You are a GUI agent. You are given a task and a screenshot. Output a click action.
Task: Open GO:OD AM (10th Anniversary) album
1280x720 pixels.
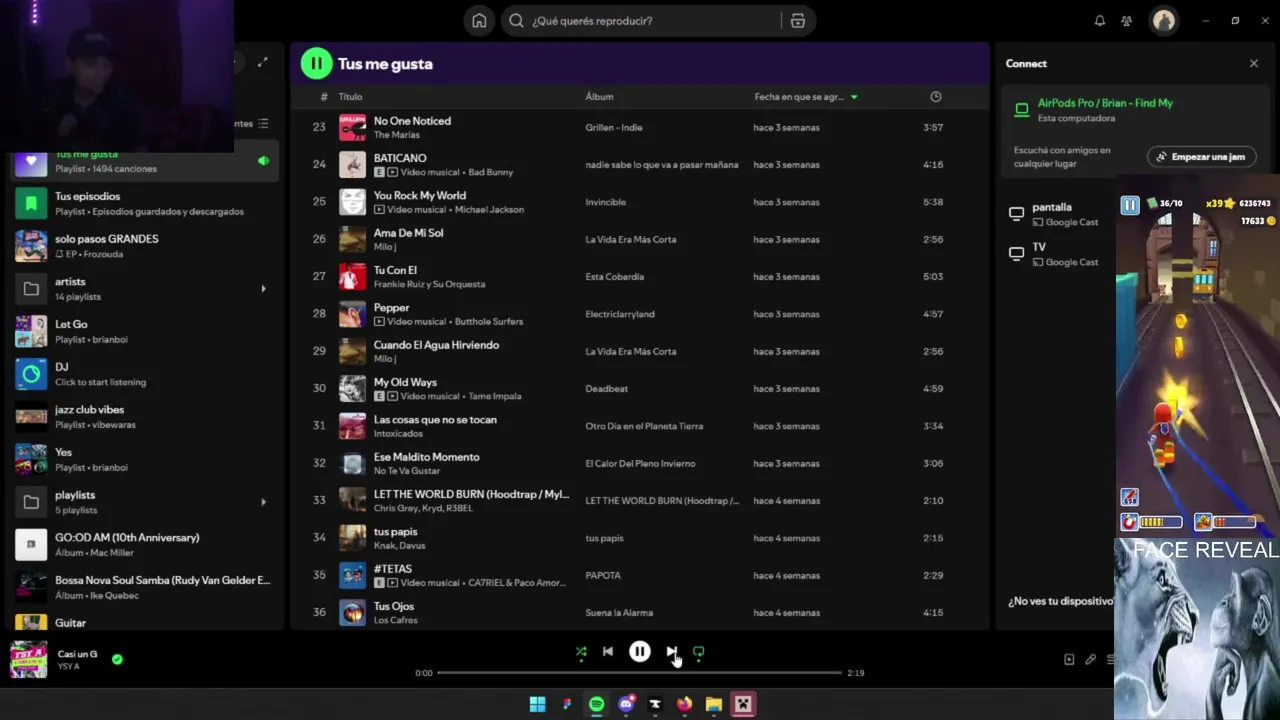[x=146, y=545]
